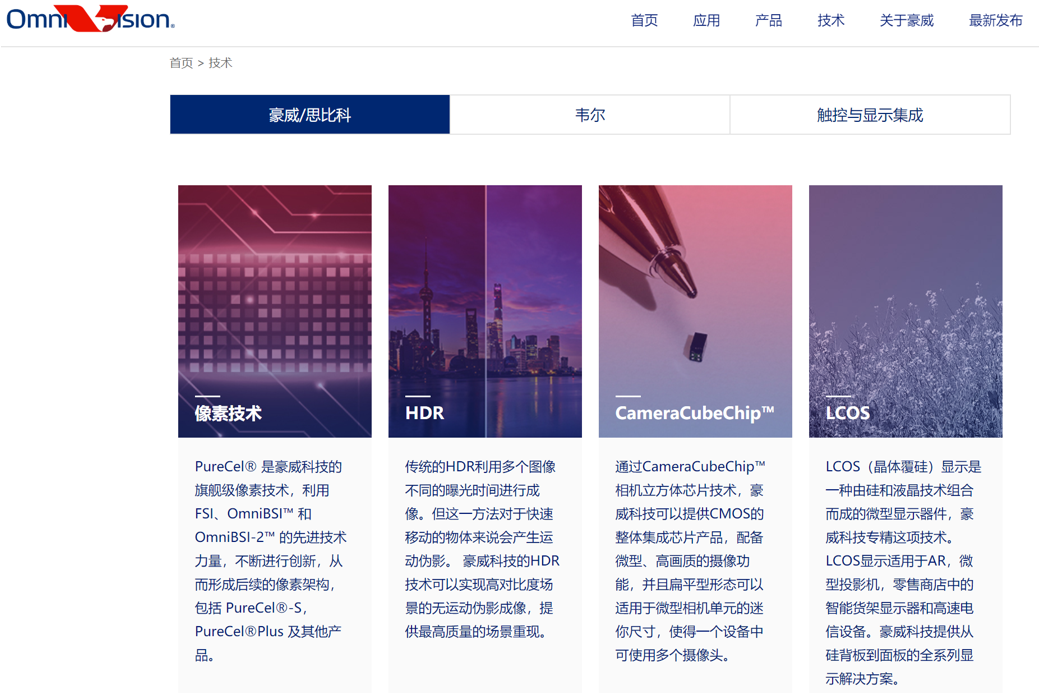Switch to the 韦尔 tab
This screenshot has width=1039, height=693.
590,115
